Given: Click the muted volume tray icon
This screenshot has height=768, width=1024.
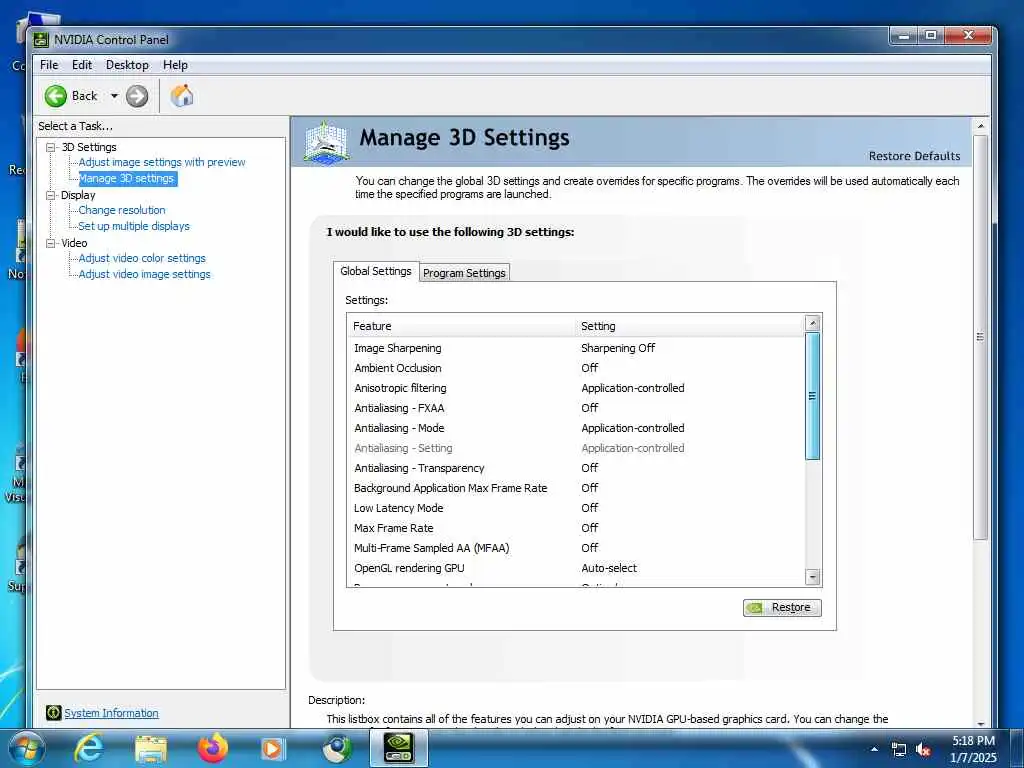Looking at the screenshot, I should (923, 750).
